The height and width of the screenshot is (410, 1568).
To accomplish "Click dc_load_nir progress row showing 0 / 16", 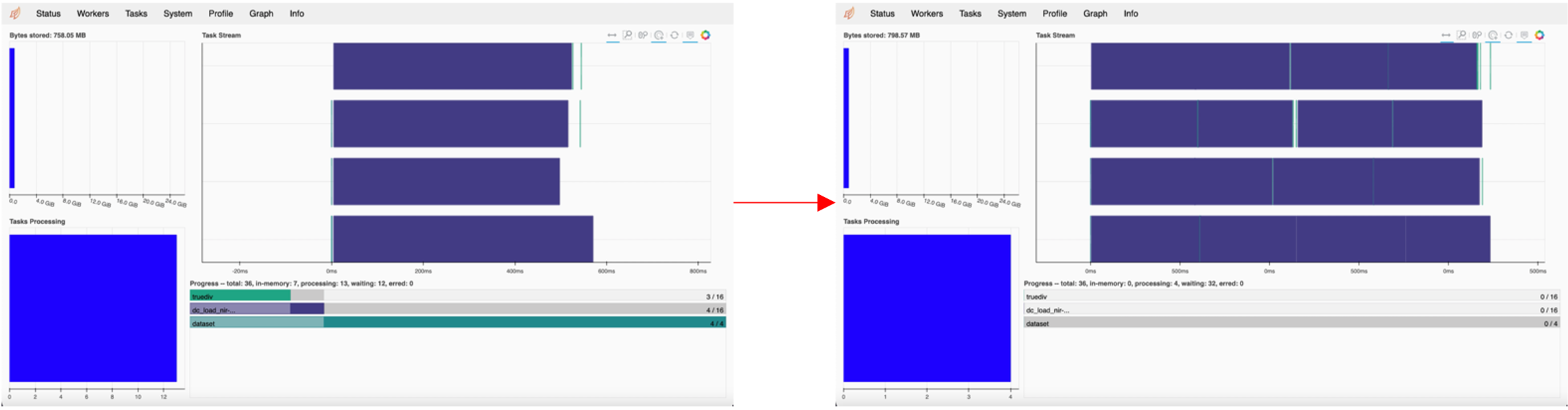I will 1292,309.
